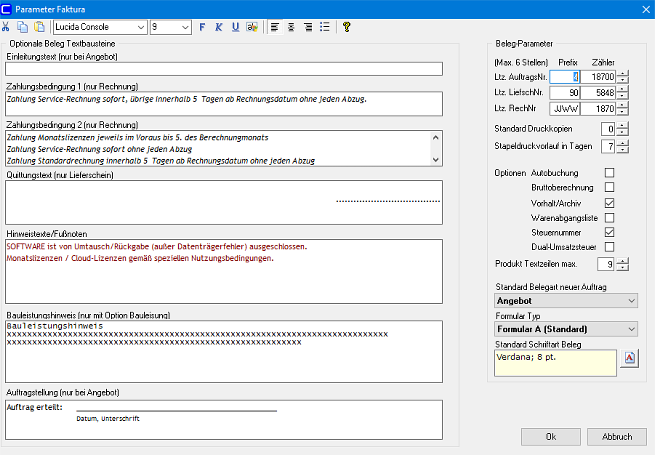Image resolution: width=655 pixels, height=455 pixels.
Task: Increase the Lfz. LiefschNr. counter
Action: point(623,89)
